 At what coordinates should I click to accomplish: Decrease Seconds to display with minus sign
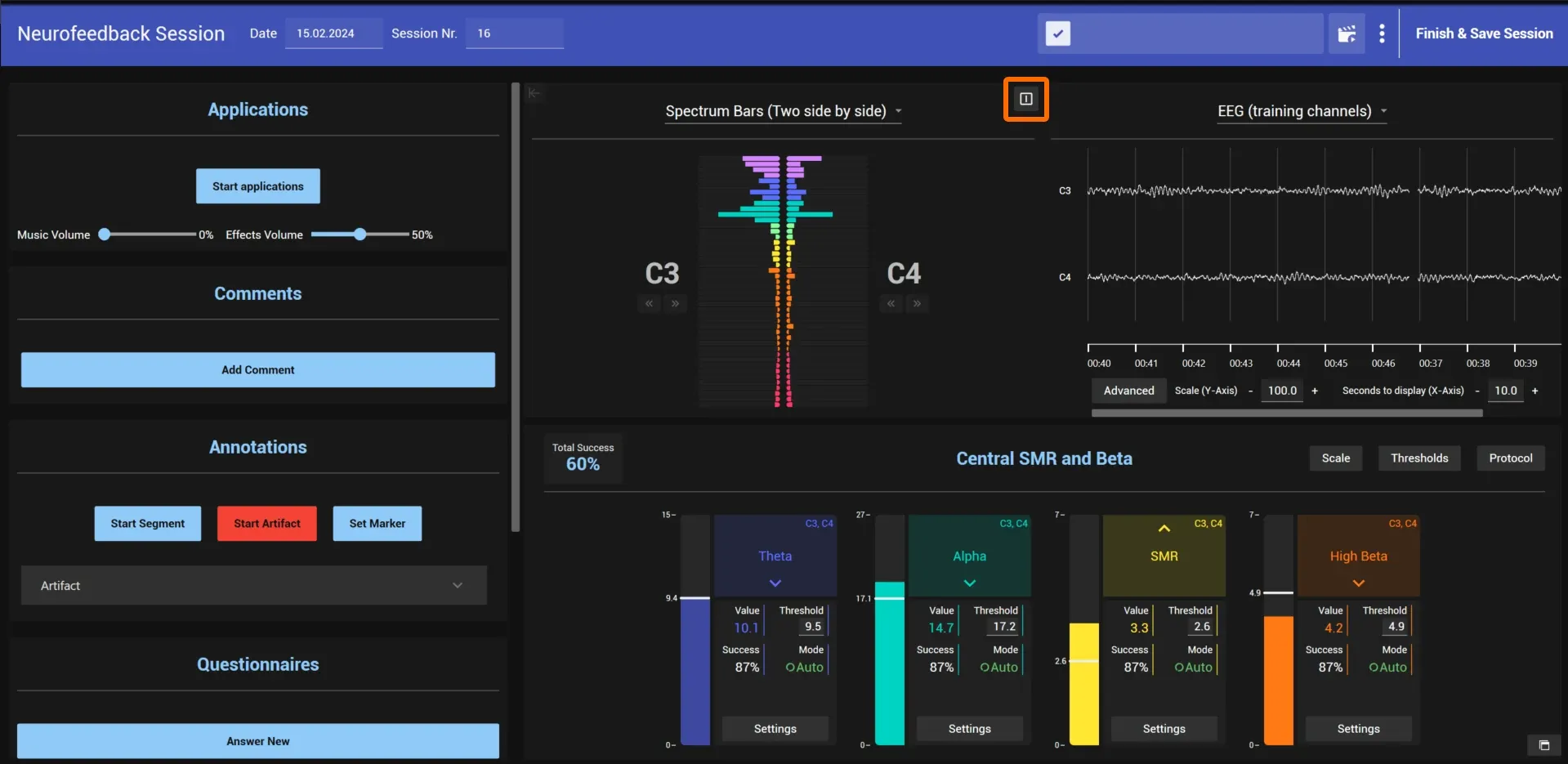(1476, 391)
